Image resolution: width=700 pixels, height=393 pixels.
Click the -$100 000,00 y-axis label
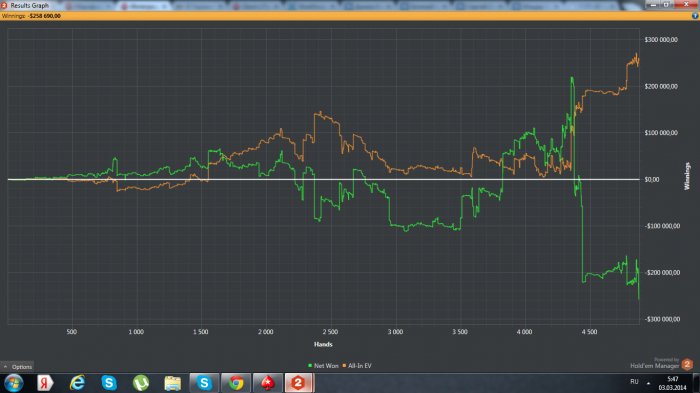click(x=662, y=226)
